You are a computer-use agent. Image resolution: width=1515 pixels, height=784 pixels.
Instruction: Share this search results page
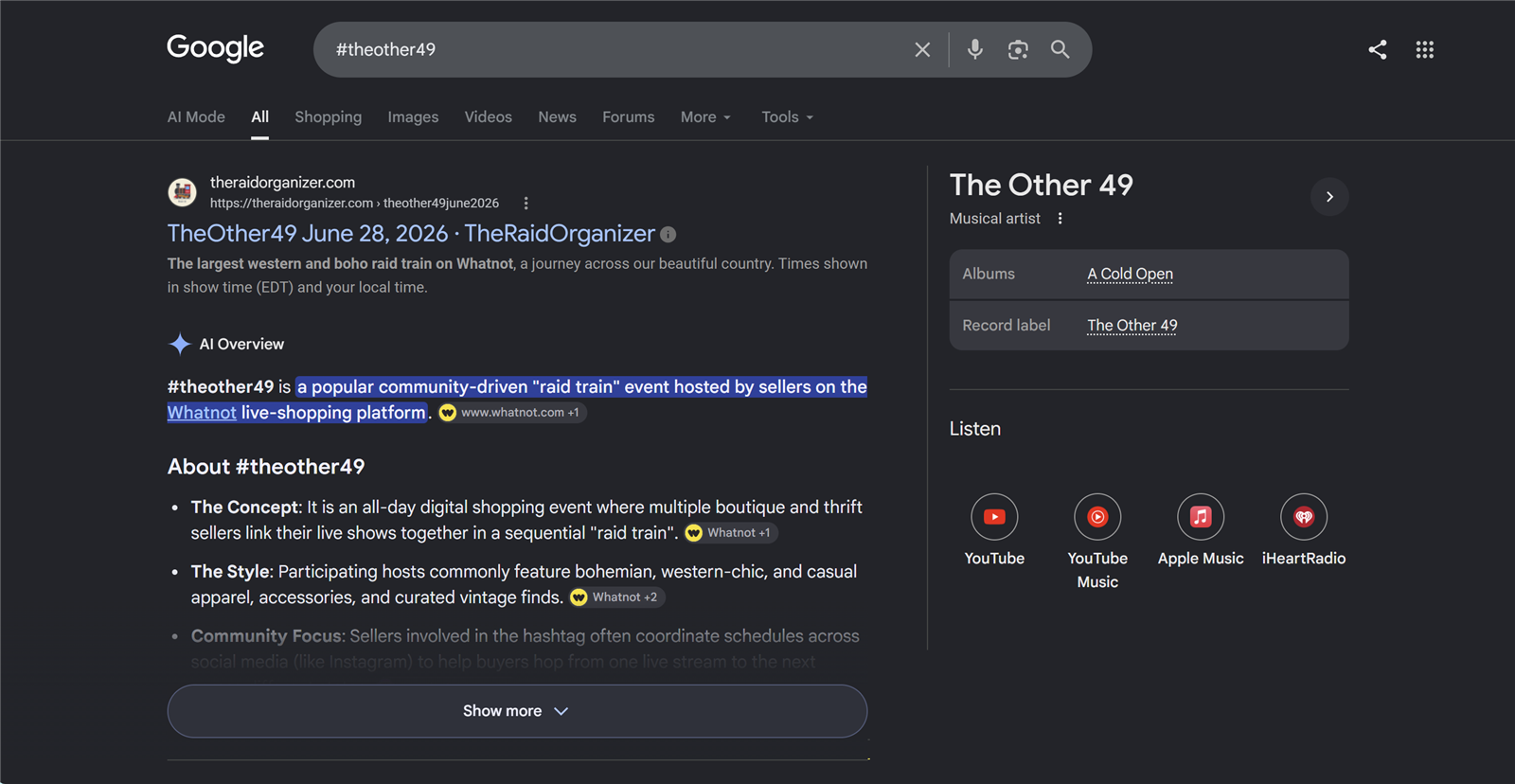point(1378,49)
